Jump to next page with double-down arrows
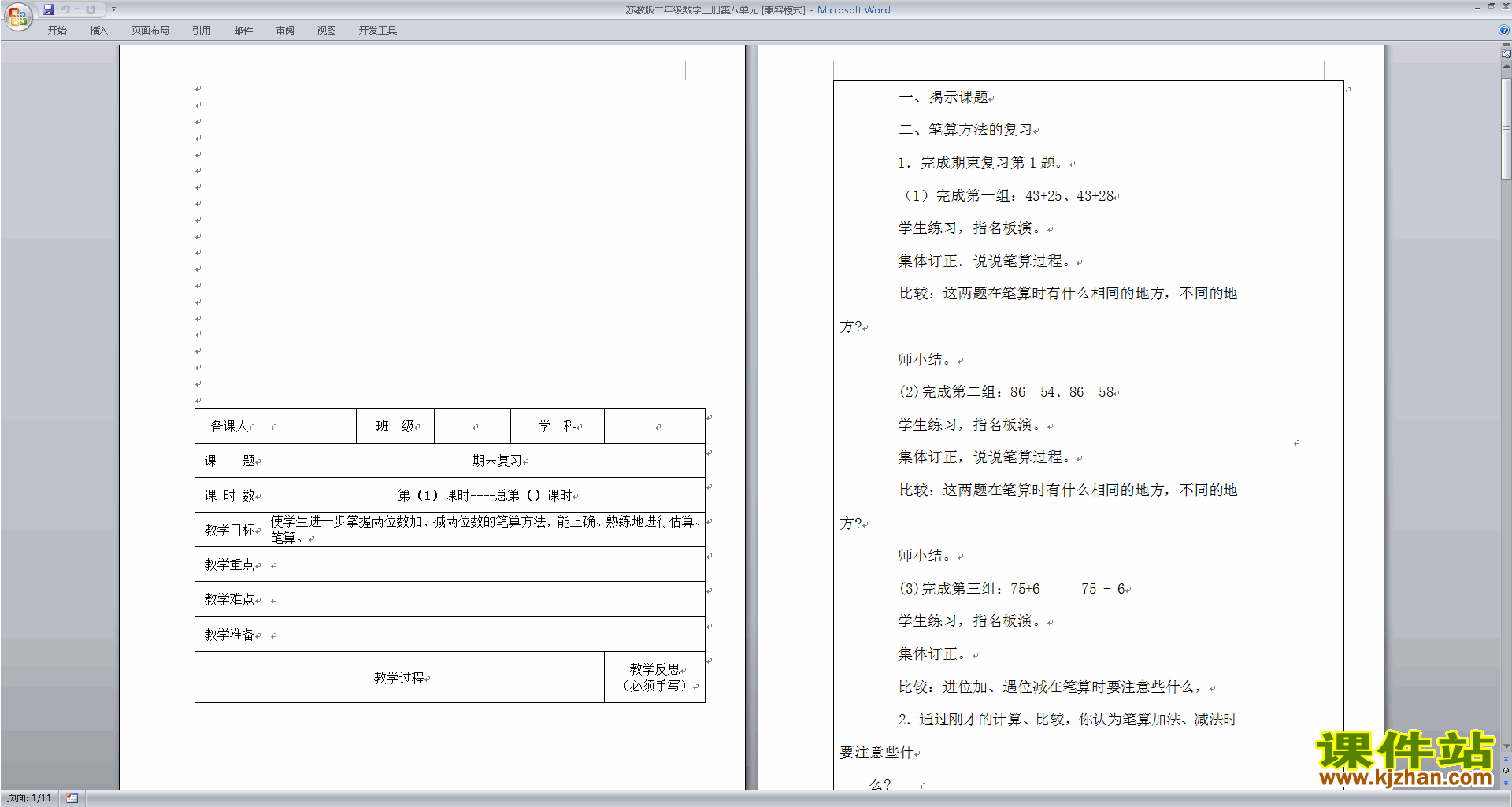 coord(1506,783)
